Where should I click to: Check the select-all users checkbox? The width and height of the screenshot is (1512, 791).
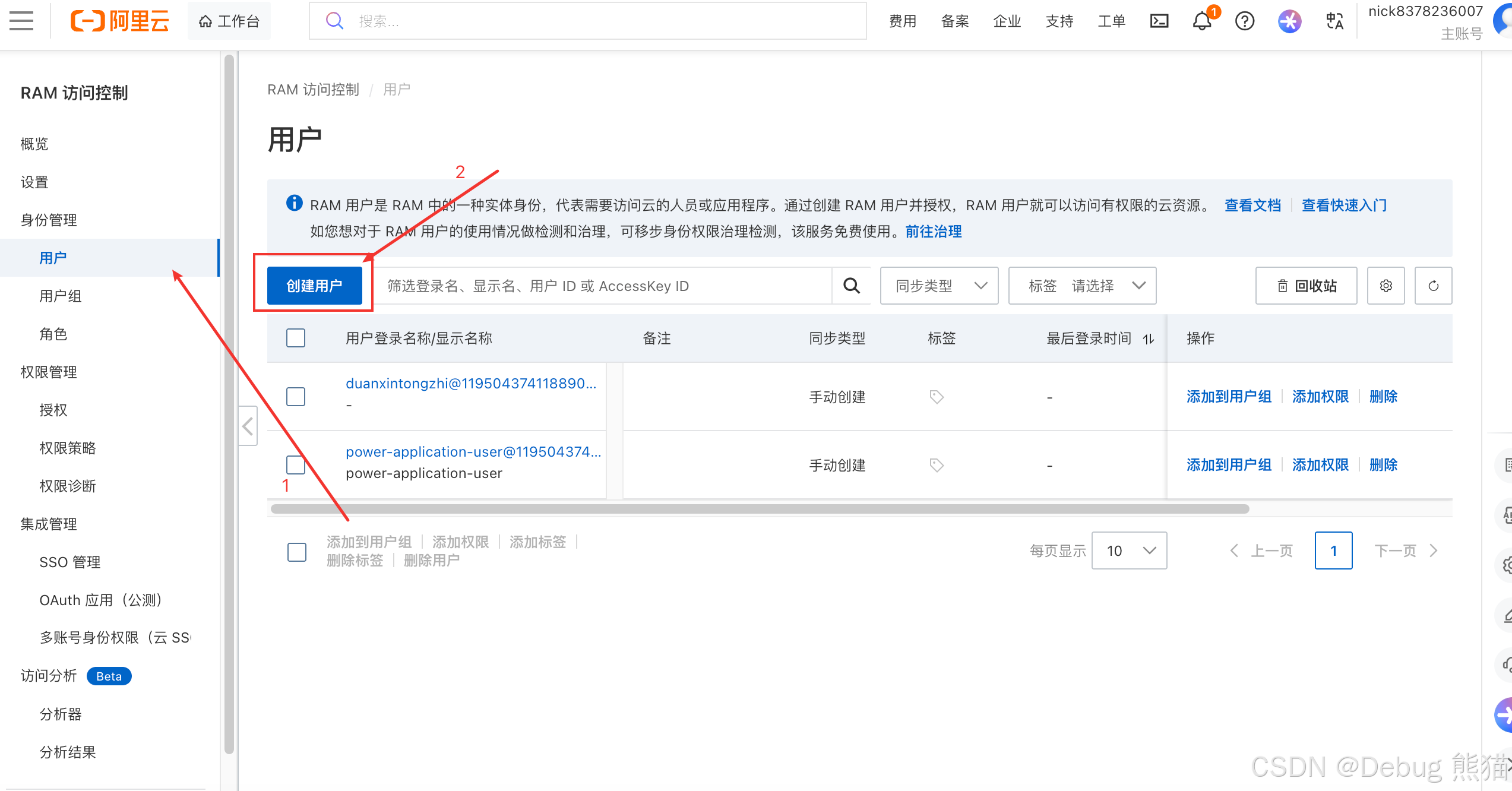point(295,337)
